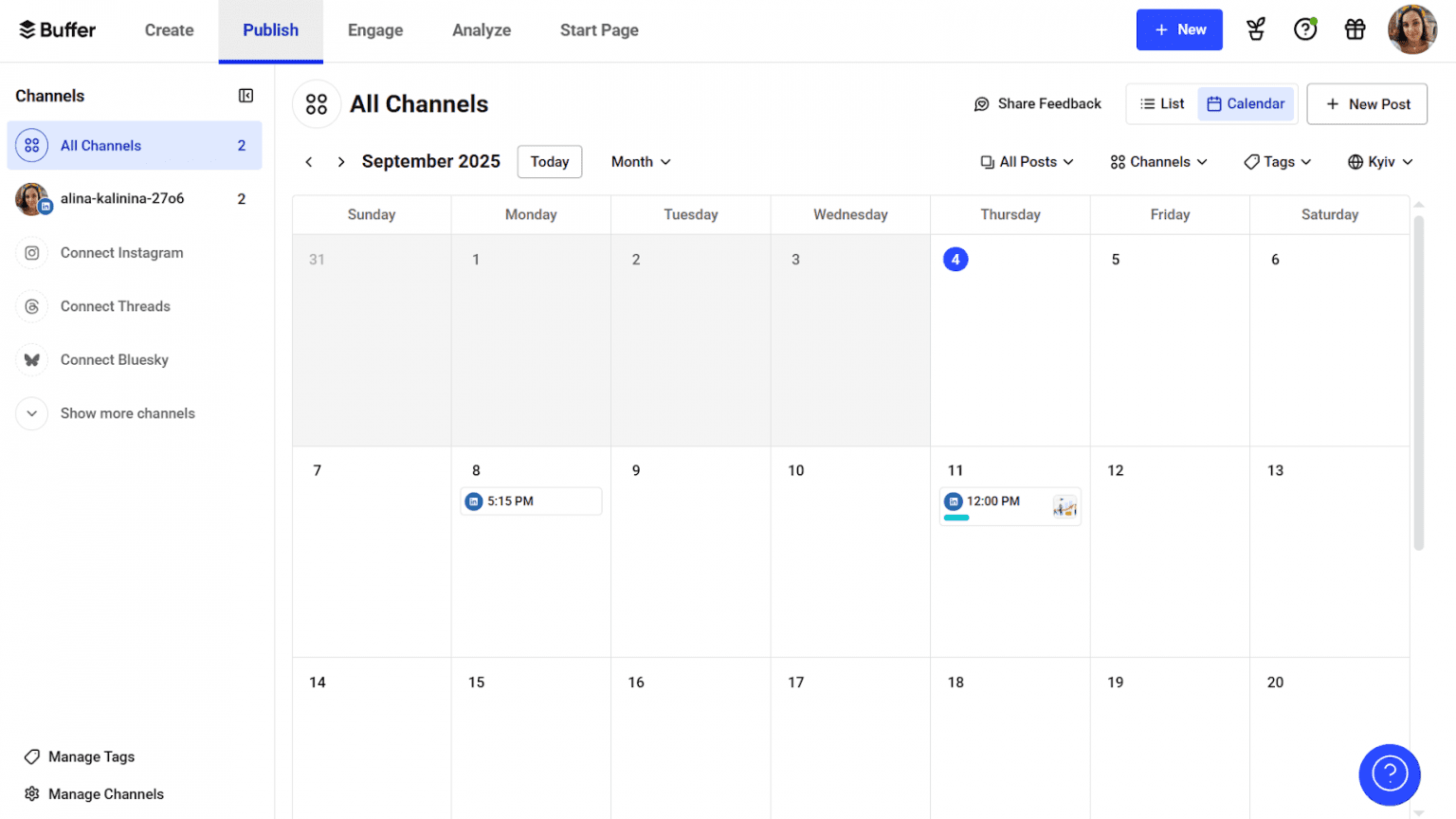Switch to the Analyze tab
This screenshot has height=819, width=1456.
482,30
